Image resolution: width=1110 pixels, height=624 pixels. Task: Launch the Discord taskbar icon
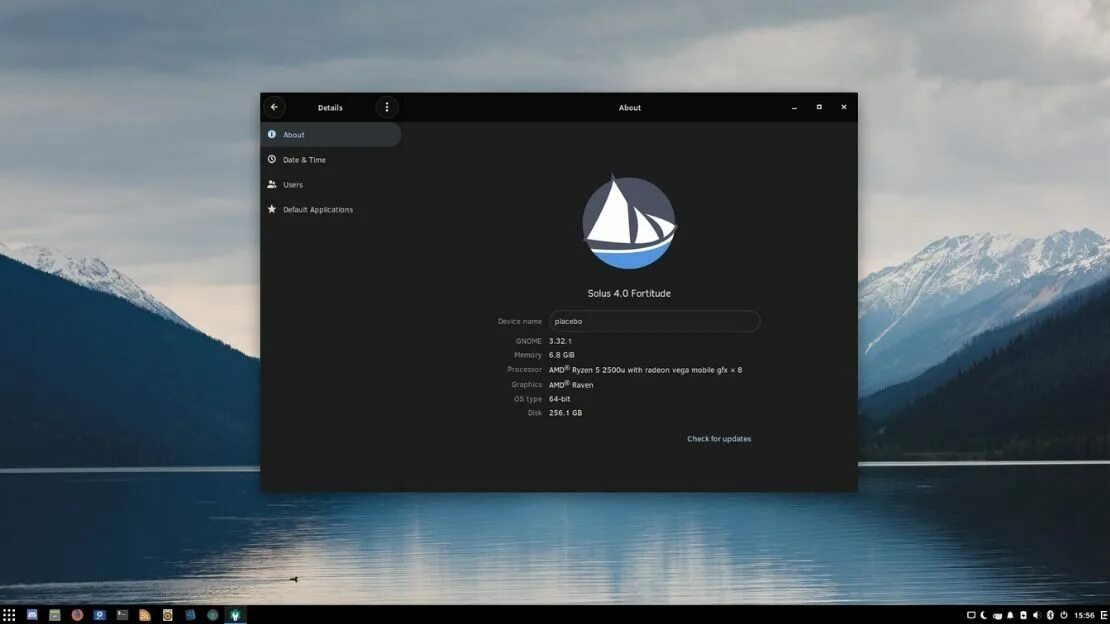[x=32, y=615]
